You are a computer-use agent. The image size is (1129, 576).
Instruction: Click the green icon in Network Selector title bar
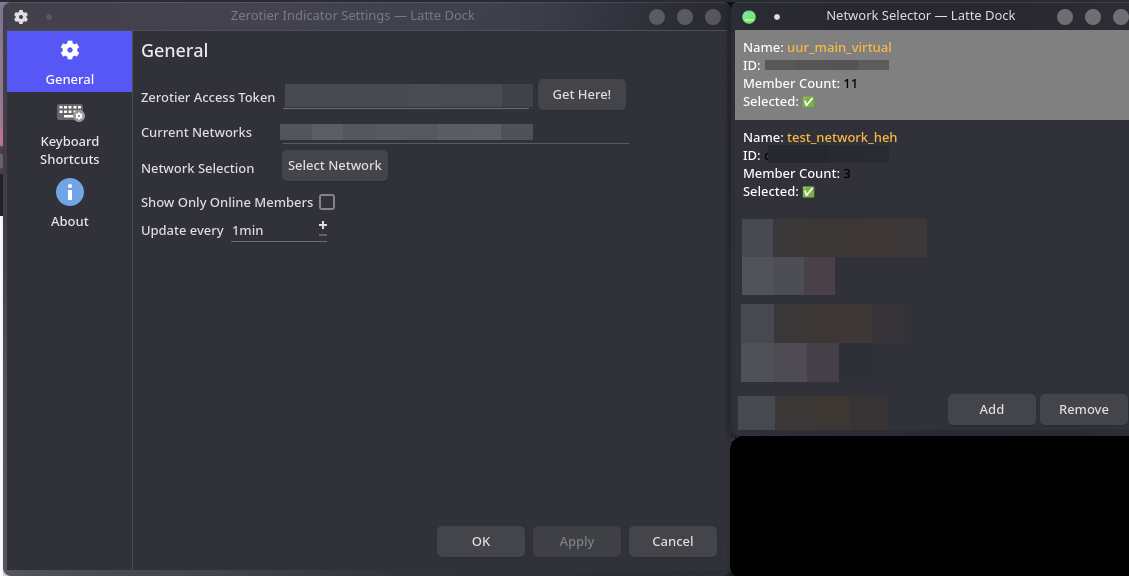749,17
